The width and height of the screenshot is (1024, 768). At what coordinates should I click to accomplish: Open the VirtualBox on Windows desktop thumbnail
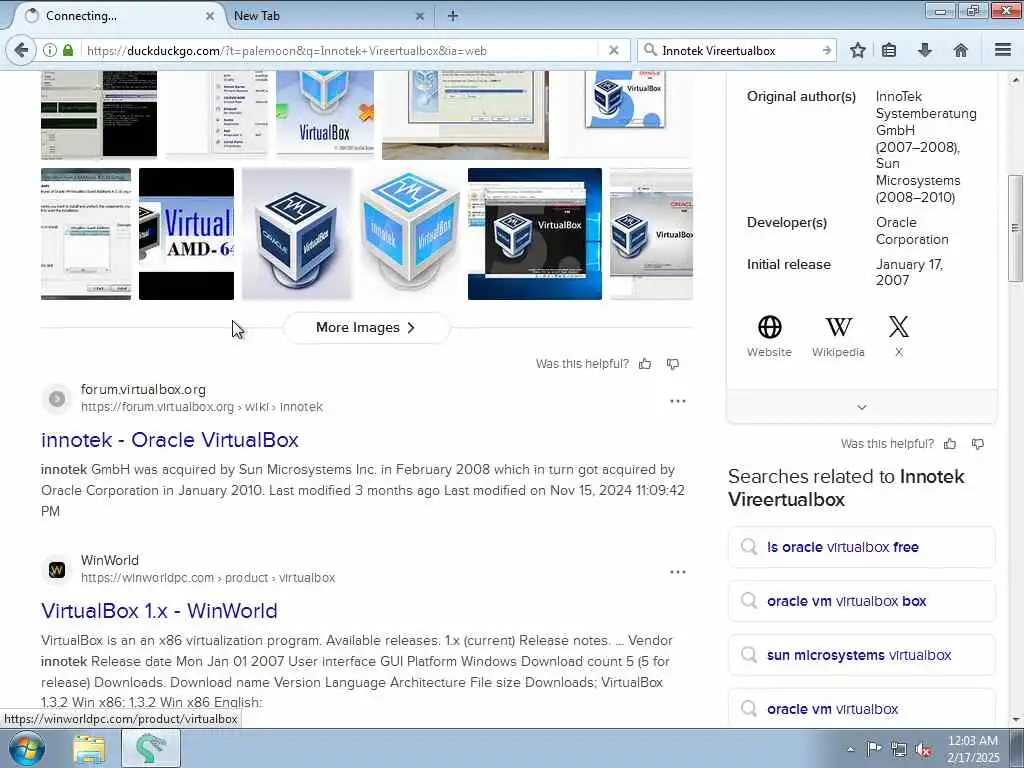[x=535, y=234]
